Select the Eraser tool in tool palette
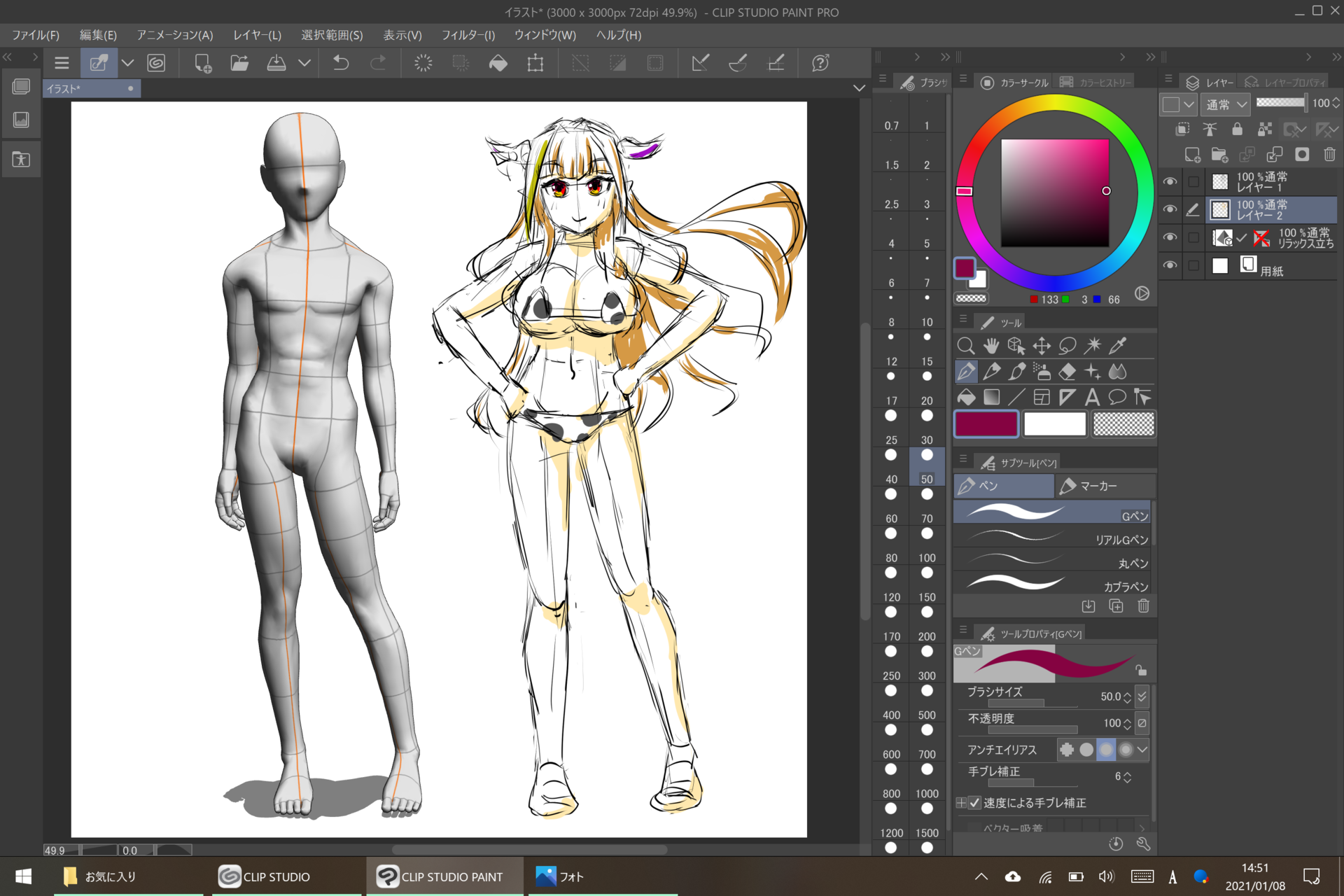 coord(1067,371)
